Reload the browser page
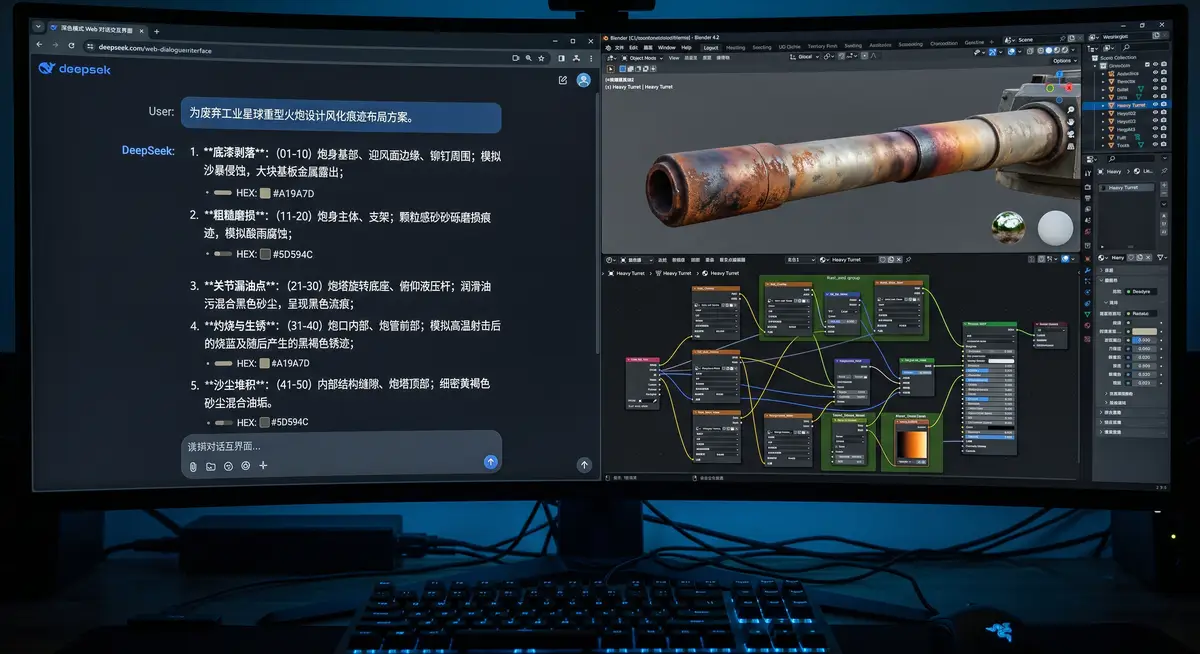The image size is (1200, 654). (x=73, y=47)
